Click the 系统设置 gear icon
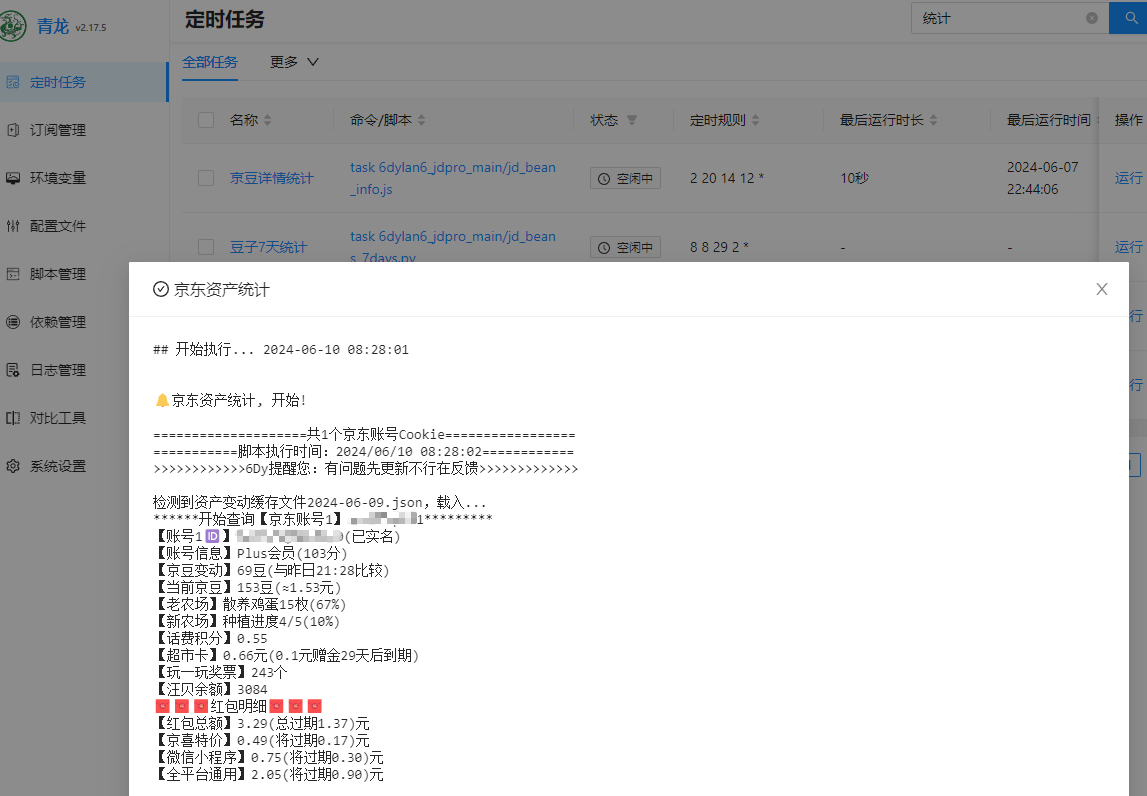 [13, 466]
